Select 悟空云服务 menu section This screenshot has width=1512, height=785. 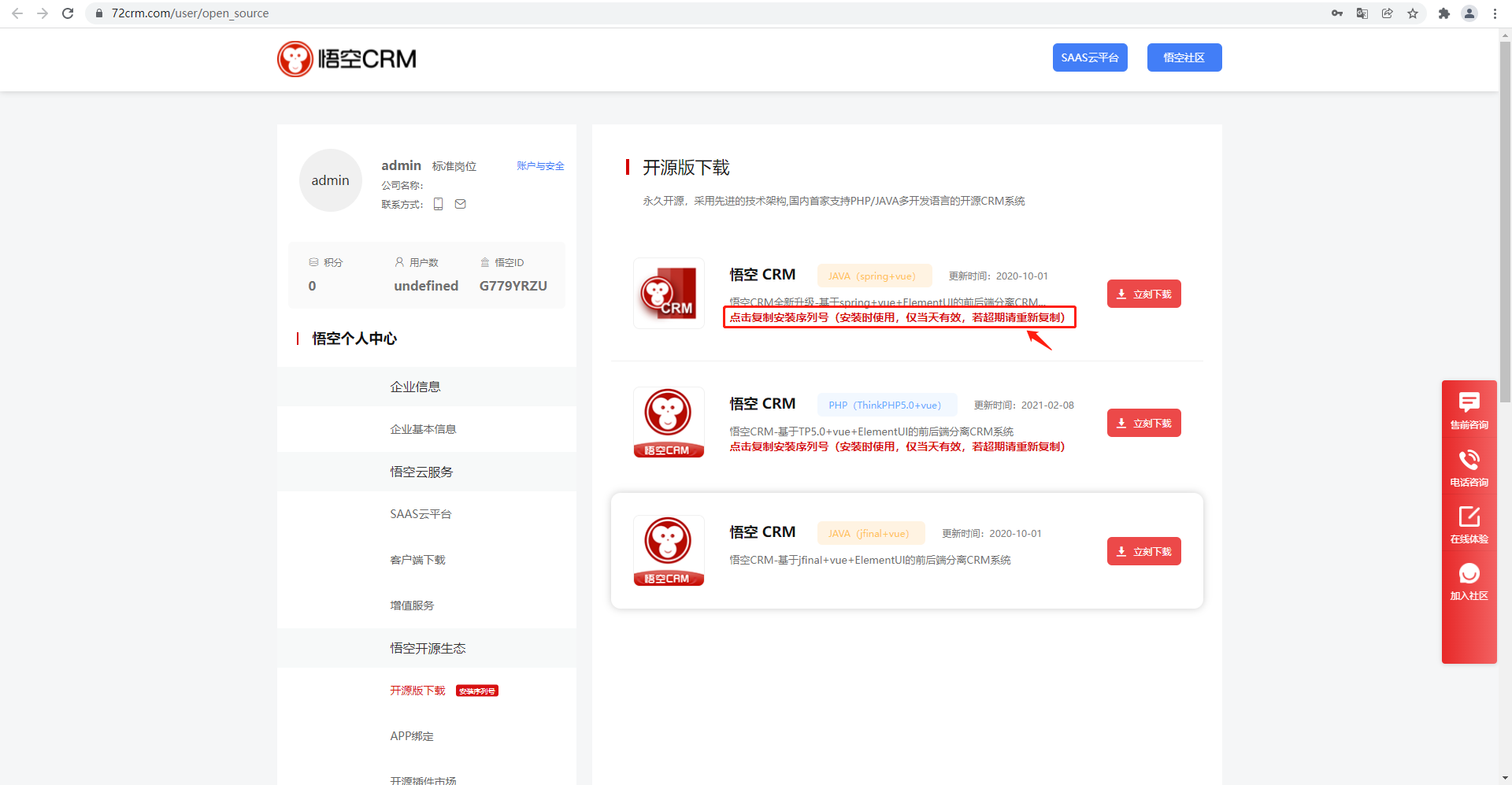(427, 472)
